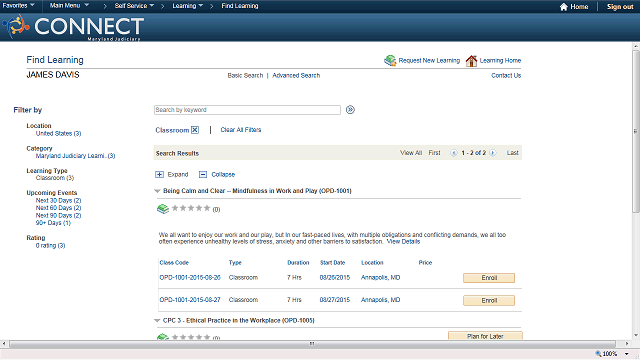The width and height of the screenshot is (640, 360).
Task: Filter by Next 30 Days events
Action: [x=58, y=200]
